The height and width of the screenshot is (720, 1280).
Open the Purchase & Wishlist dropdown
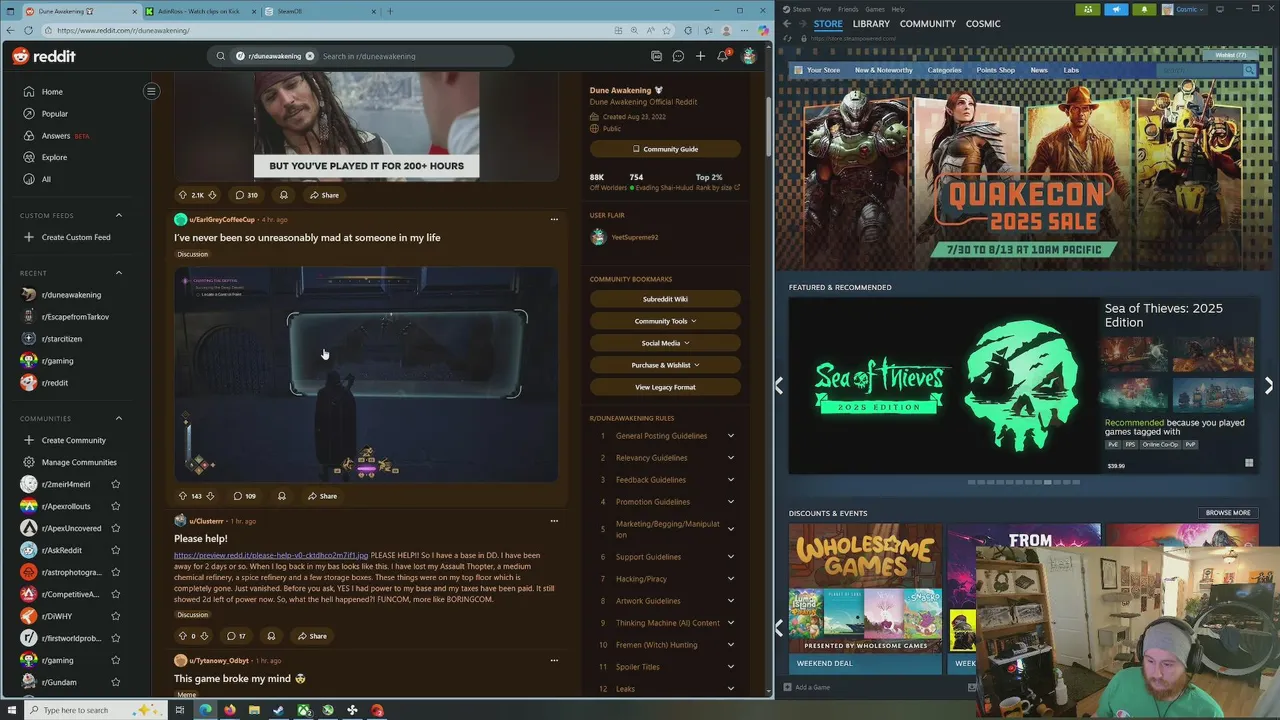tap(665, 365)
